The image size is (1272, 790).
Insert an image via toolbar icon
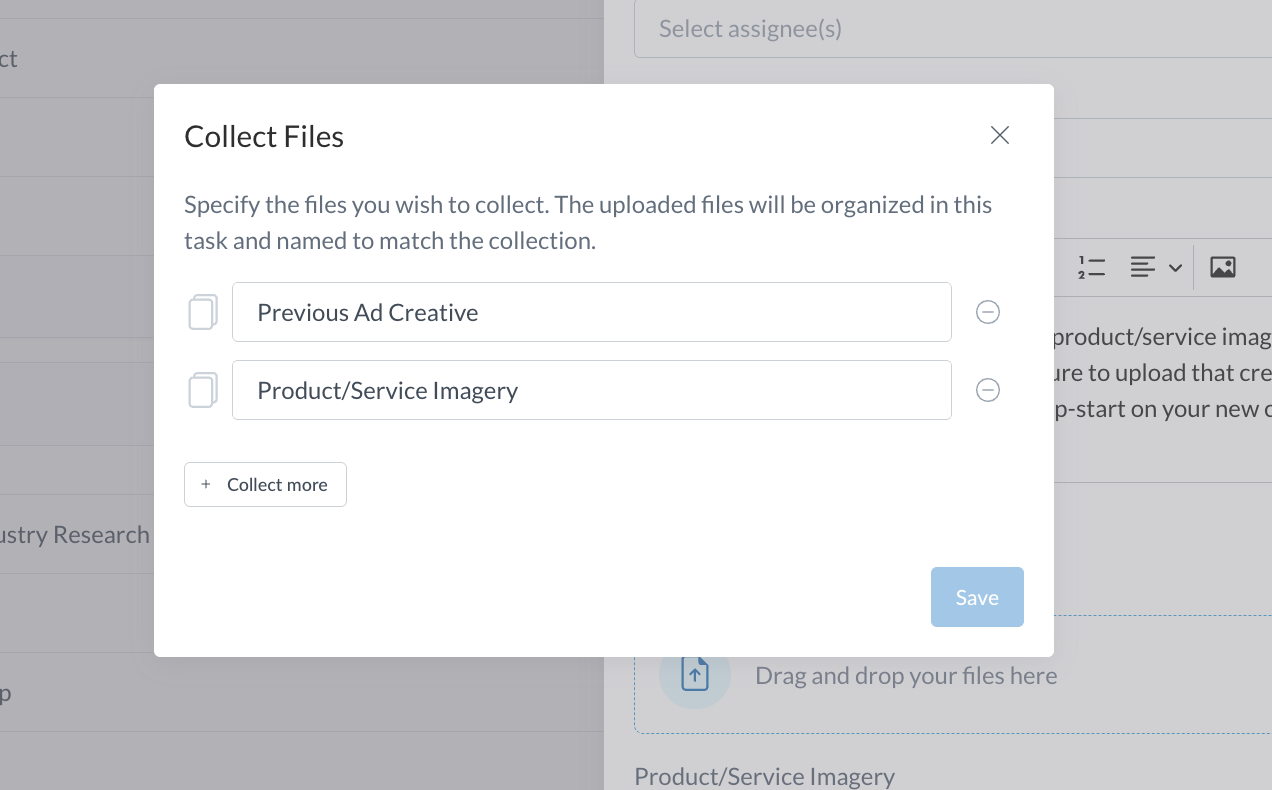[1222, 267]
